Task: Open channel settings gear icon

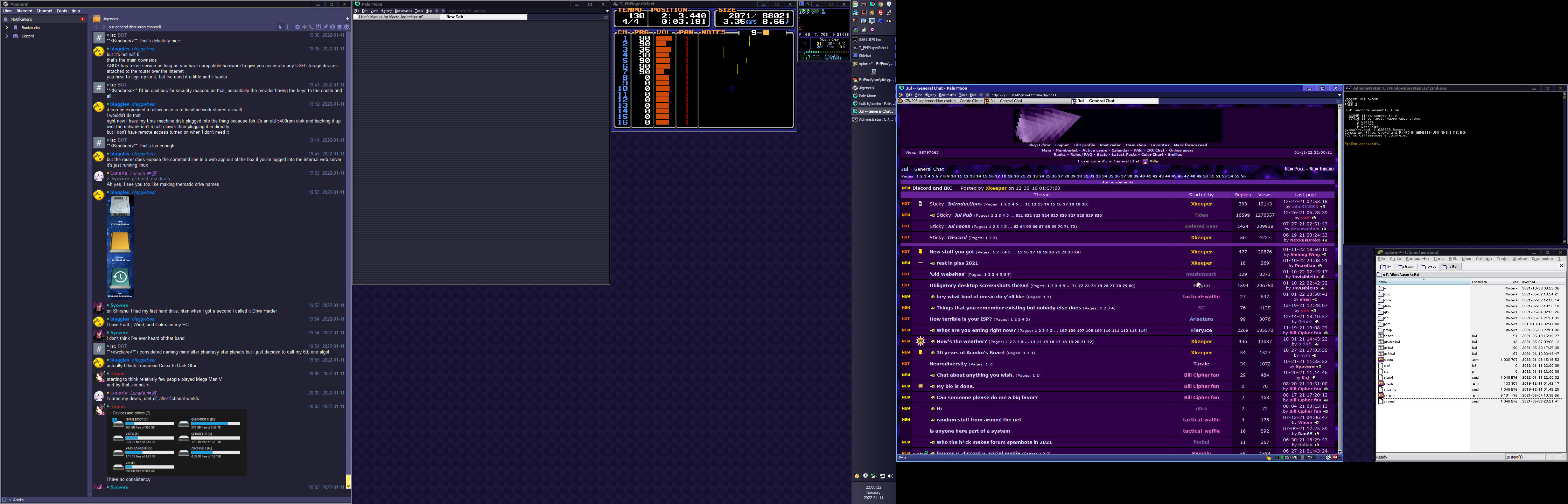Action: [x=297, y=27]
